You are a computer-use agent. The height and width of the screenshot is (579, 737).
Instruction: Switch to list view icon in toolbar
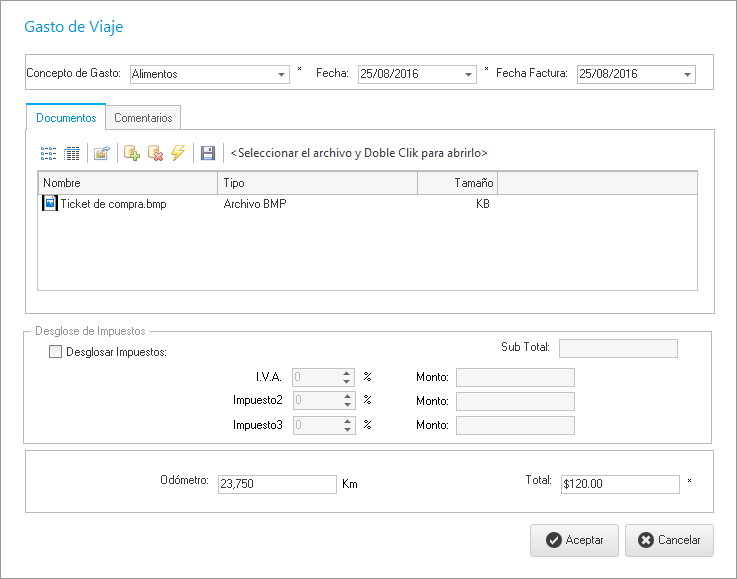click(x=48, y=153)
